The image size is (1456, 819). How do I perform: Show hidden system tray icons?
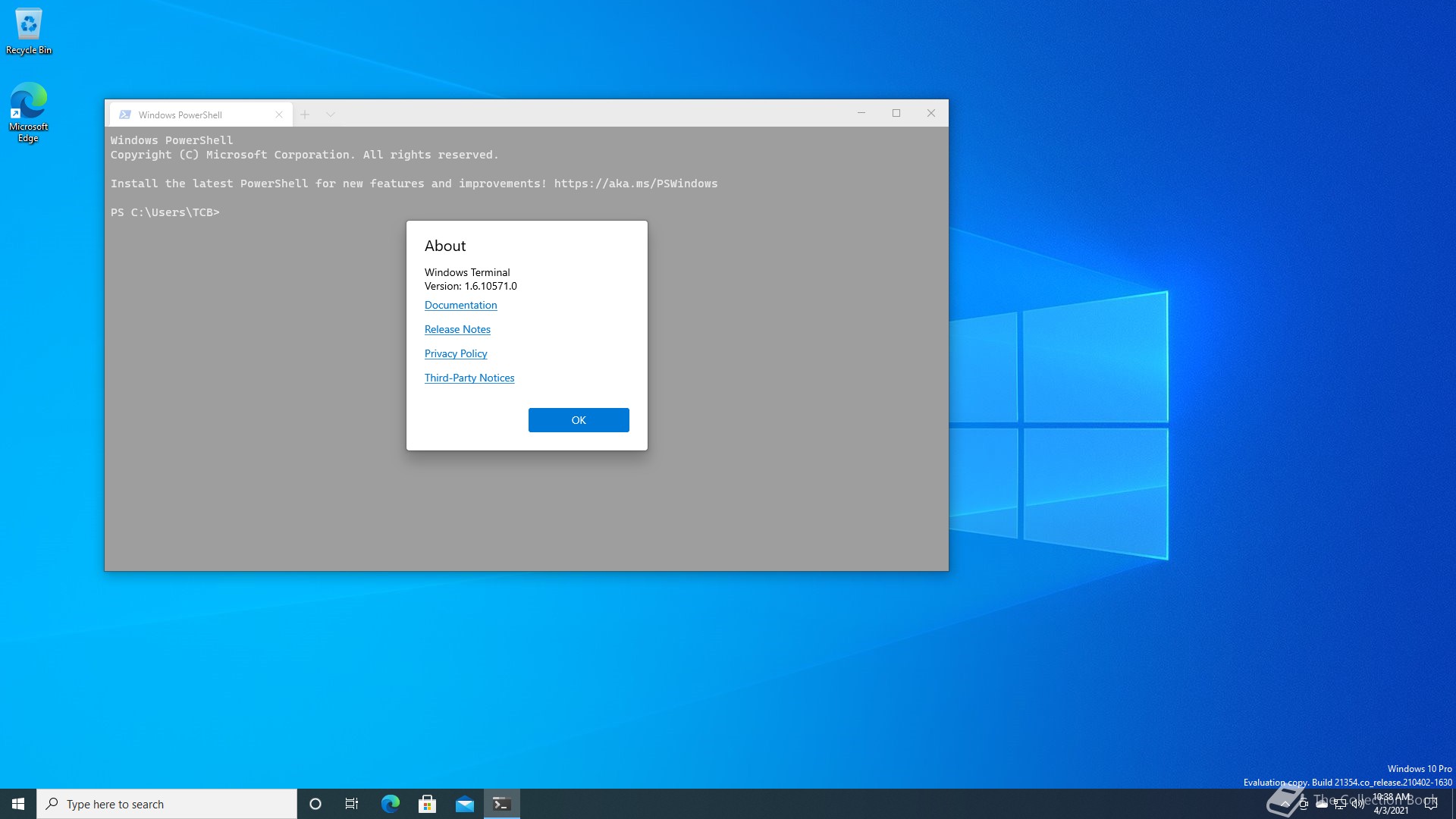coord(1285,804)
